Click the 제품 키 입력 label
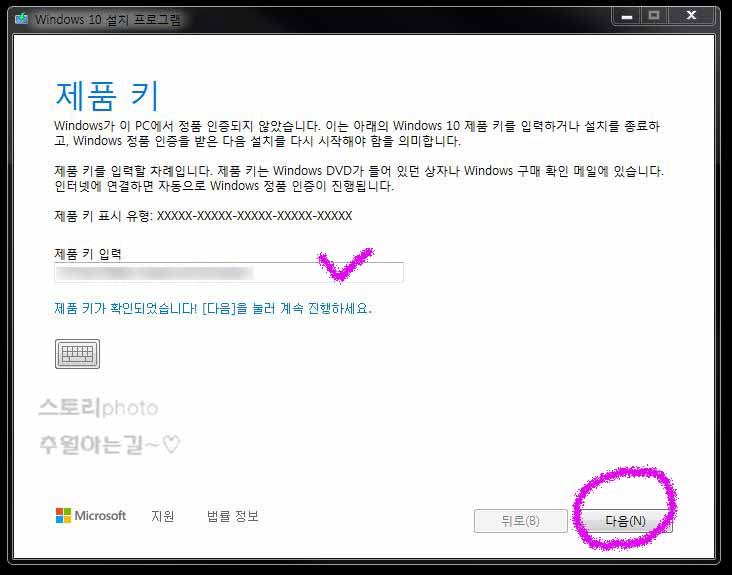732x575 pixels. point(88,254)
